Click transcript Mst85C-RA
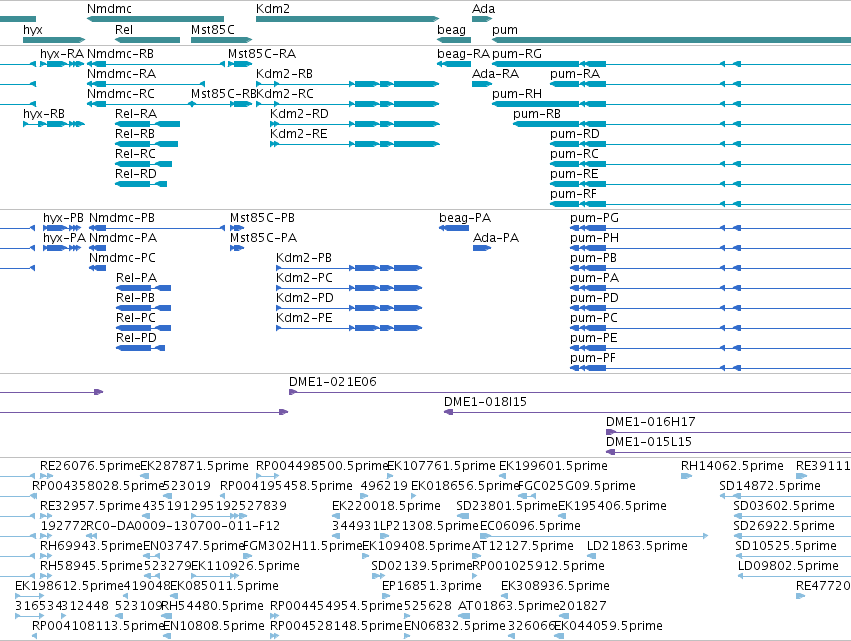Screen dimensions: 851x641 [x=262, y=54]
